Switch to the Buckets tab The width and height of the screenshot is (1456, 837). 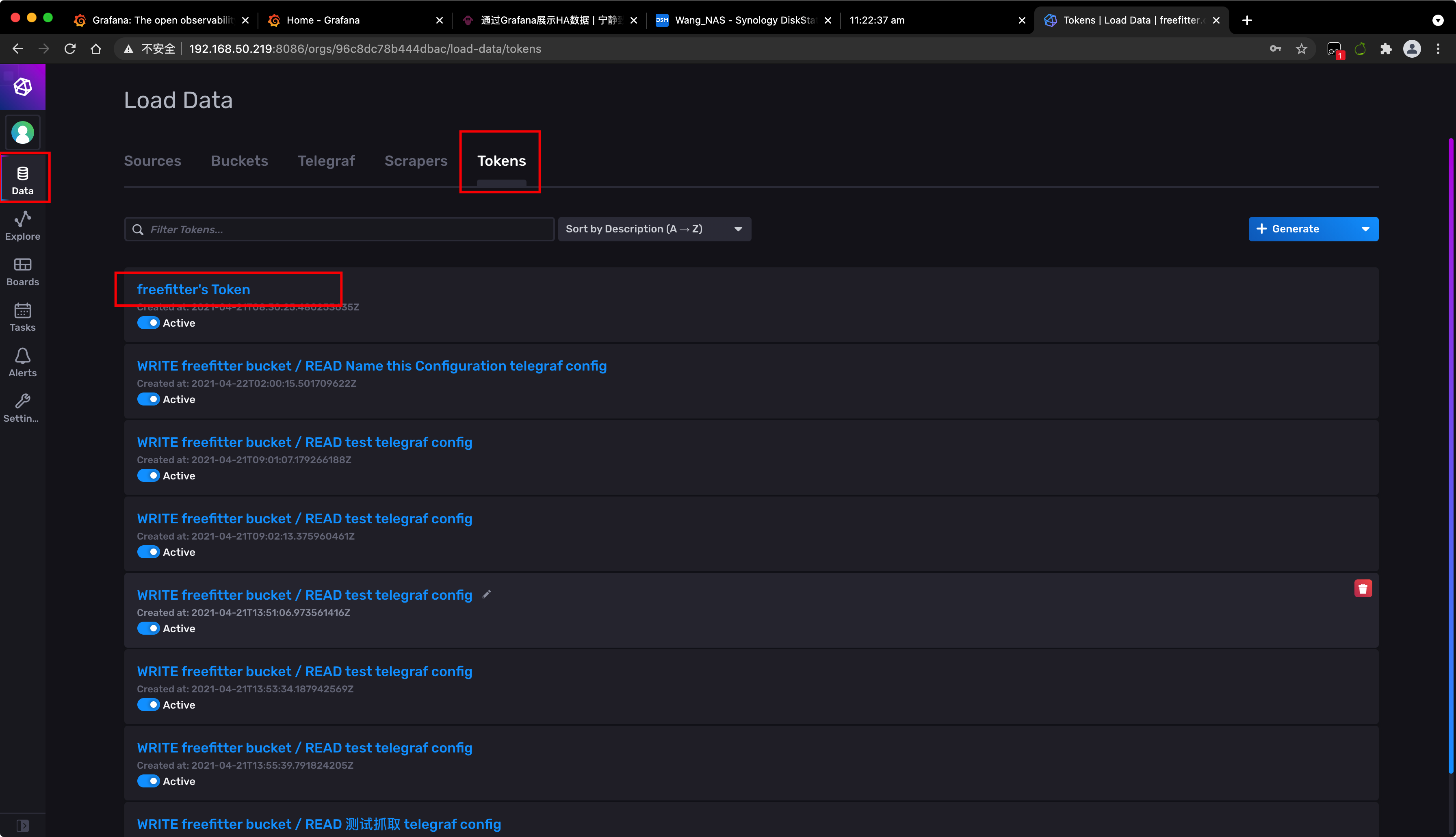click(240, 161)
